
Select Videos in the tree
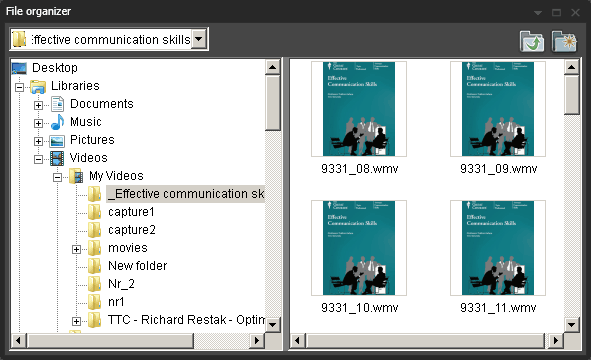pos(89,158)
